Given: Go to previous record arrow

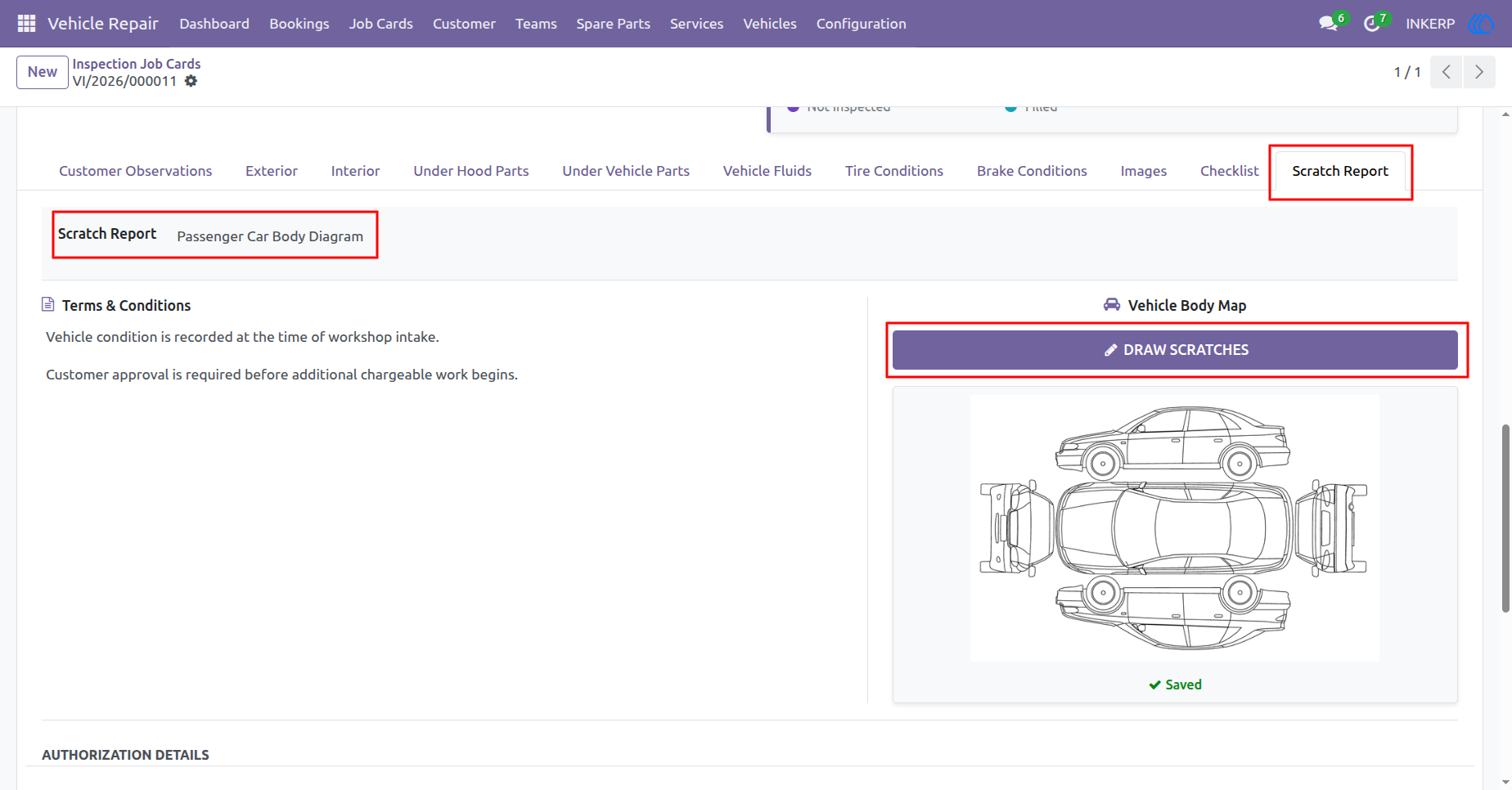Looking at the screenshot, I should 1446,72.
